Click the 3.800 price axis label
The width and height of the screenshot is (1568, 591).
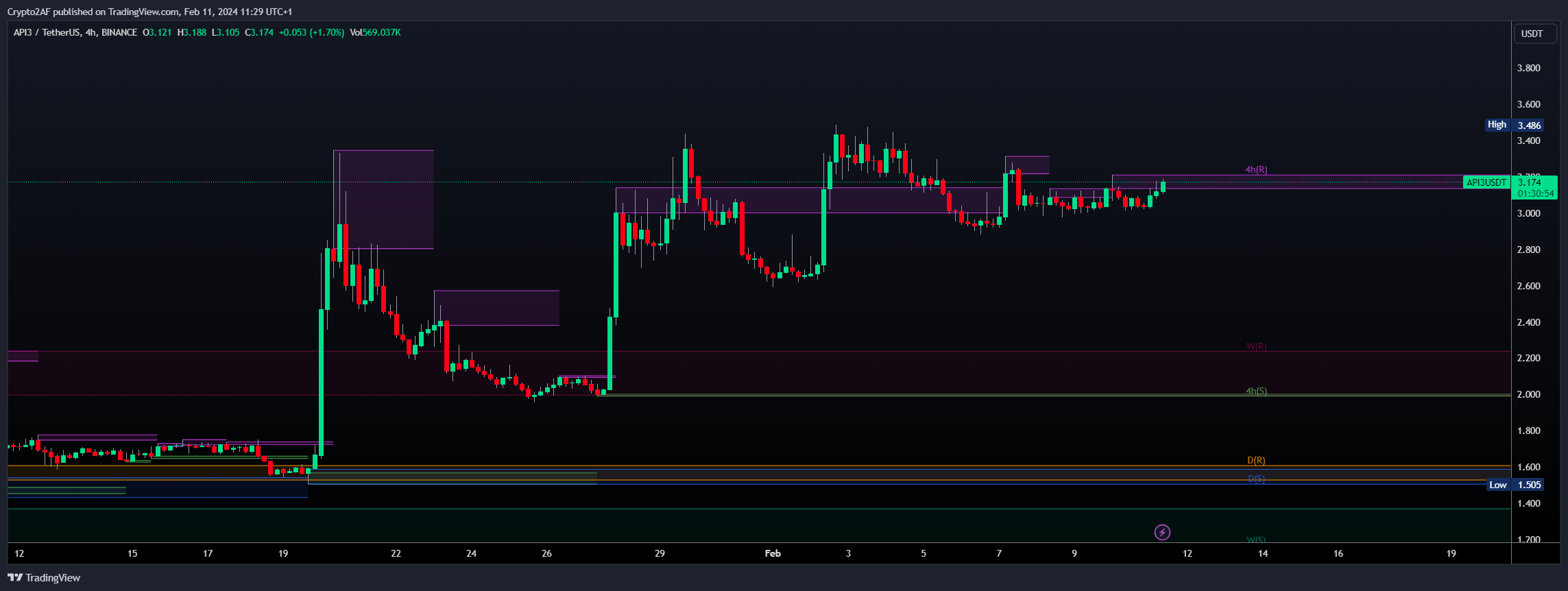click(1528, 68)
